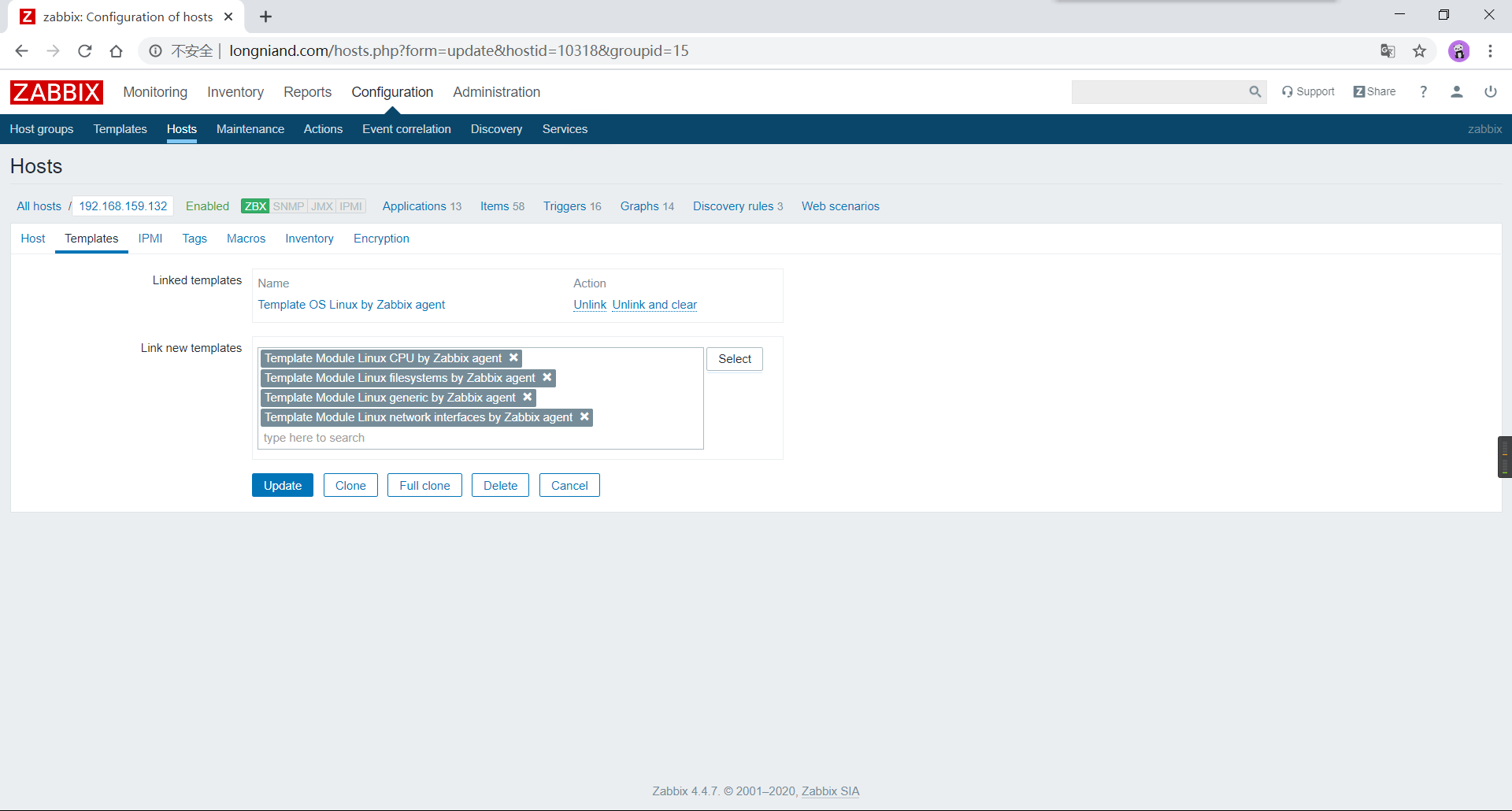Open the help question mark icon
The width and height of the screenshot is (1512, 811).
(1423, 92)
